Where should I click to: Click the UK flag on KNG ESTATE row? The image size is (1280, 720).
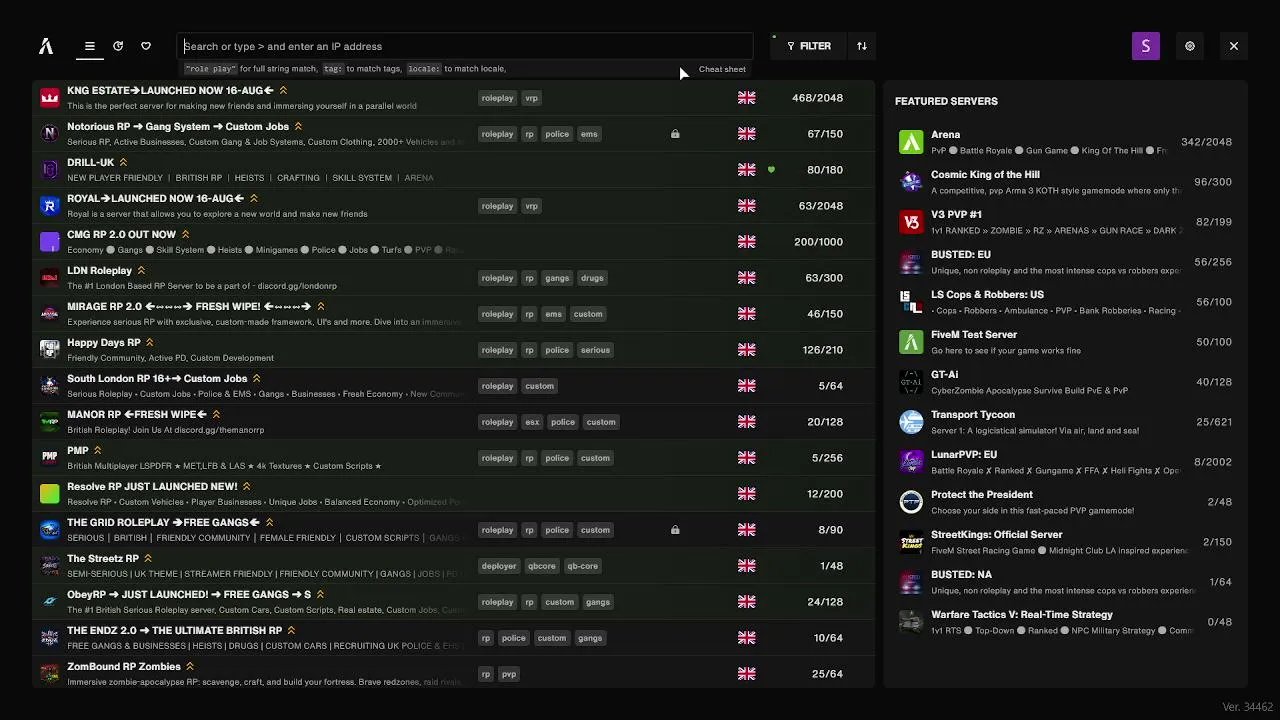(x=747, y=98)
